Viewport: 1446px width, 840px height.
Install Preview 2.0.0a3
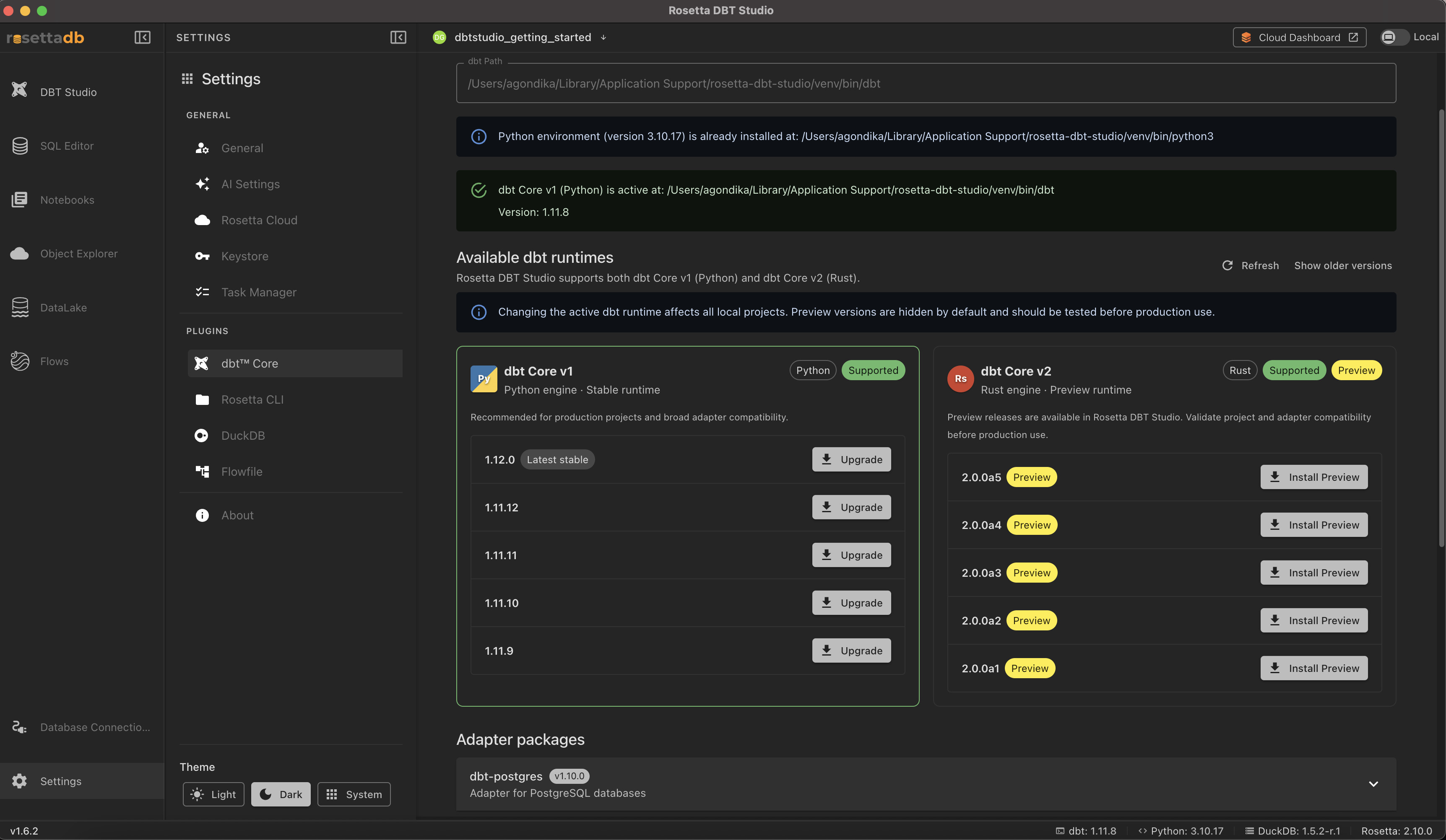1314,573
